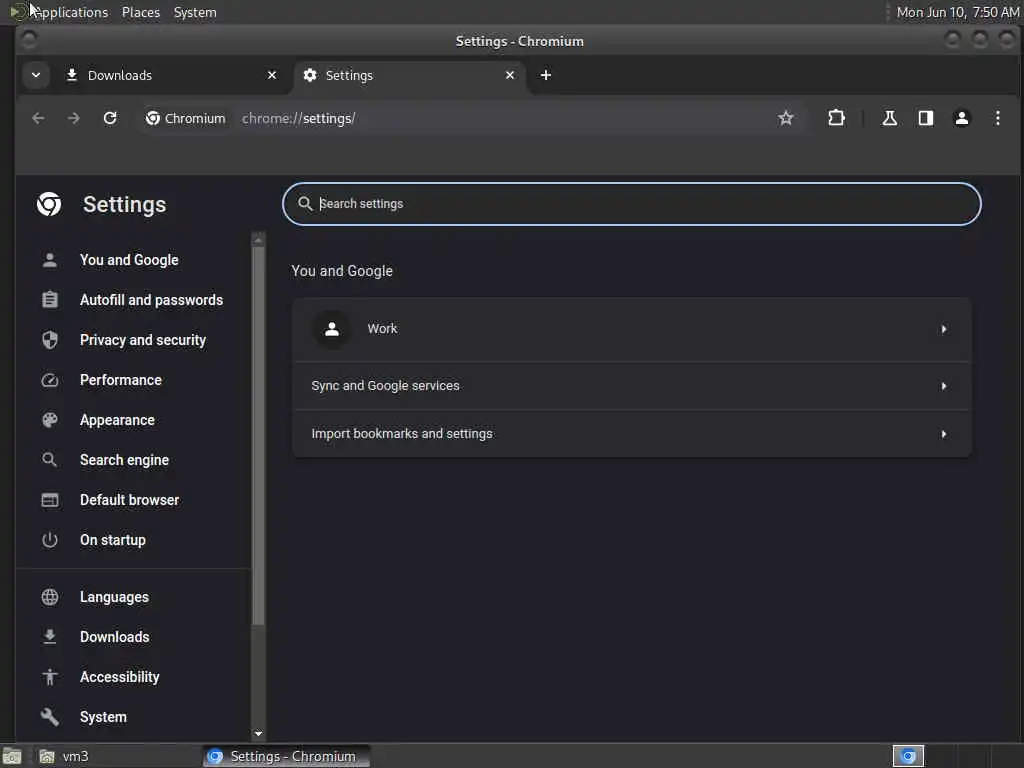This screenshot has width=1024, height=768.
Task: Close the Settings tab
Action: point(510,75)
